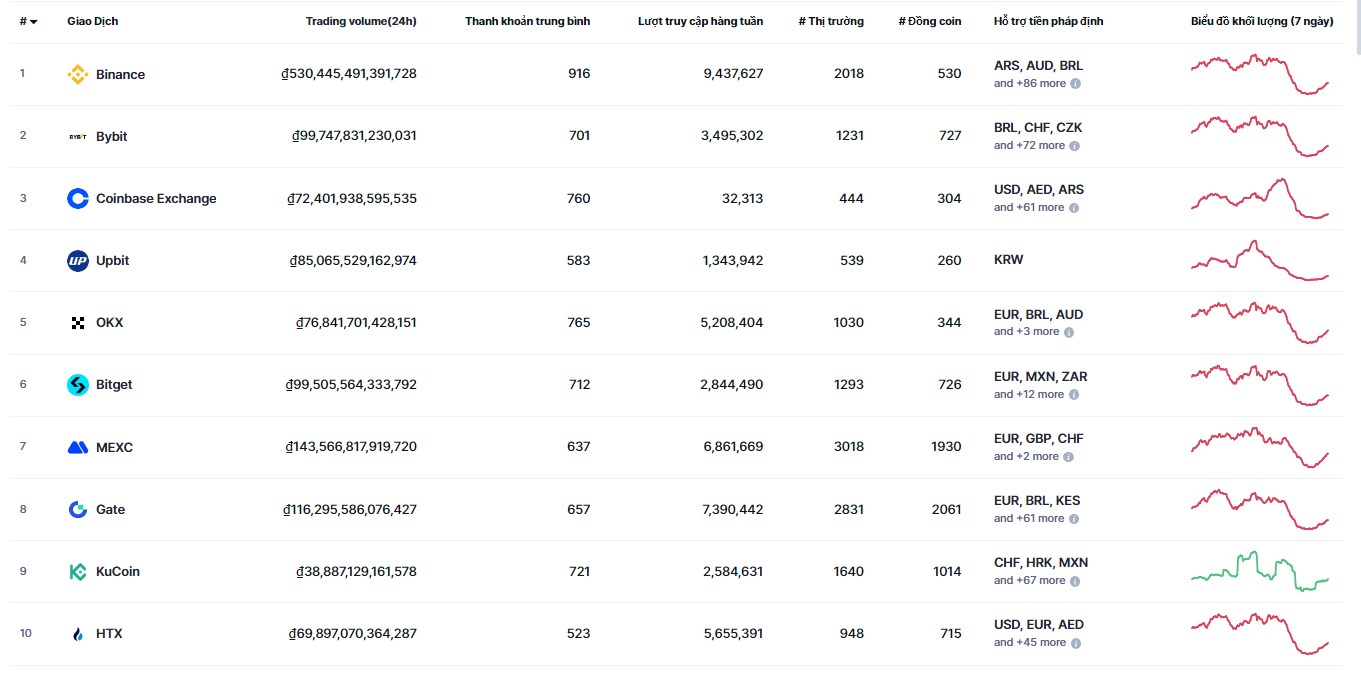This screenshot has height=673, width=1361.
Task: Click Upbit's 7-day volume sparkline
Action: click(x=1260, y=260)
